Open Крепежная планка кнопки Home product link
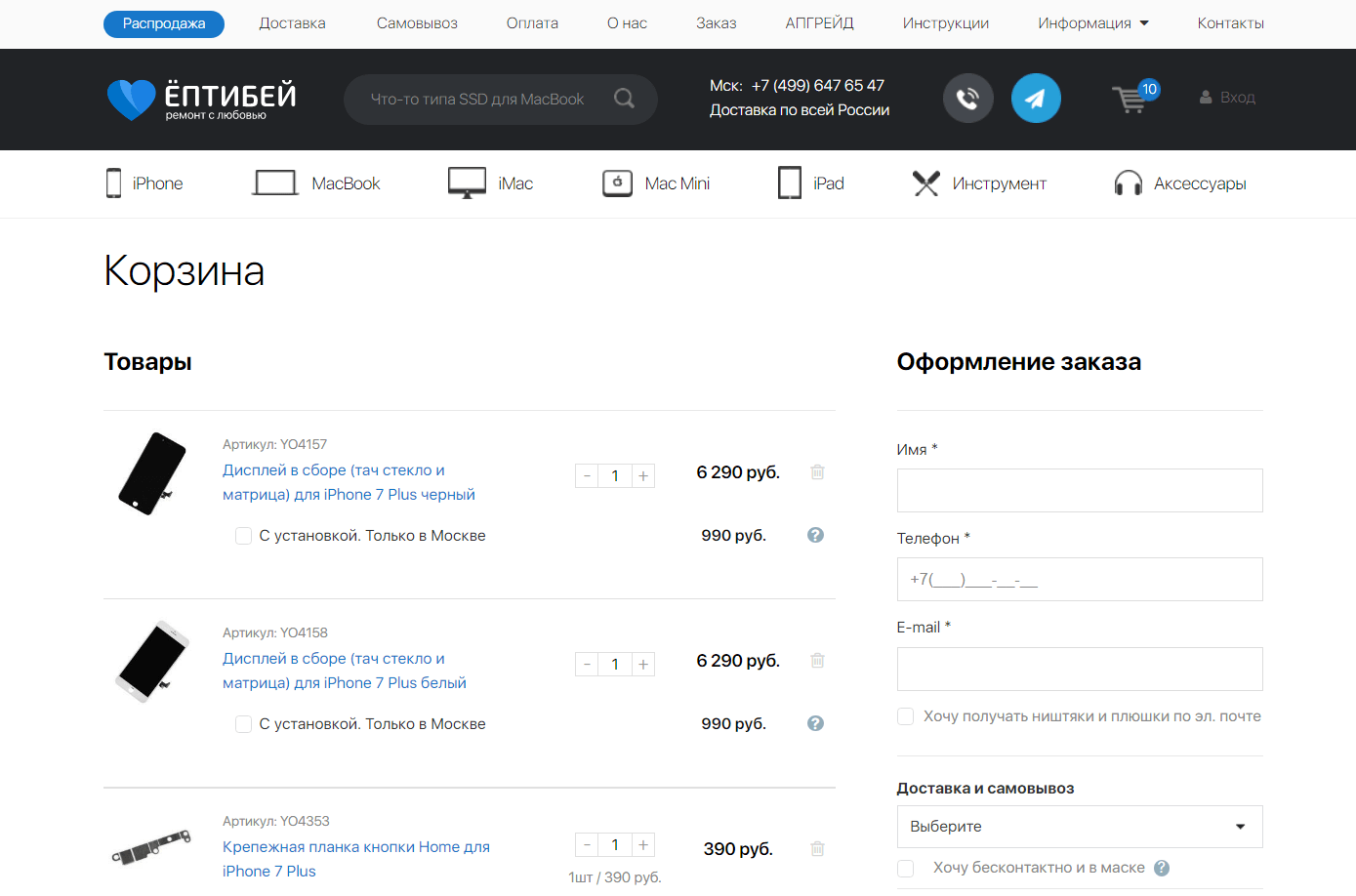This screenshot has width=1356, height=896. [x=356, y=859]
